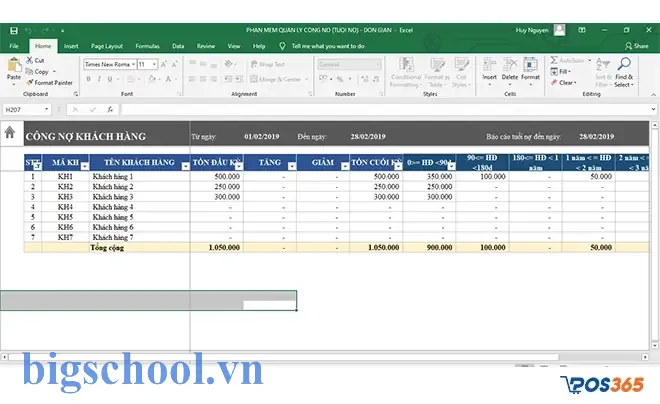
Task: Open the Clear eraser dropdown
Action: tap(563, 82)
